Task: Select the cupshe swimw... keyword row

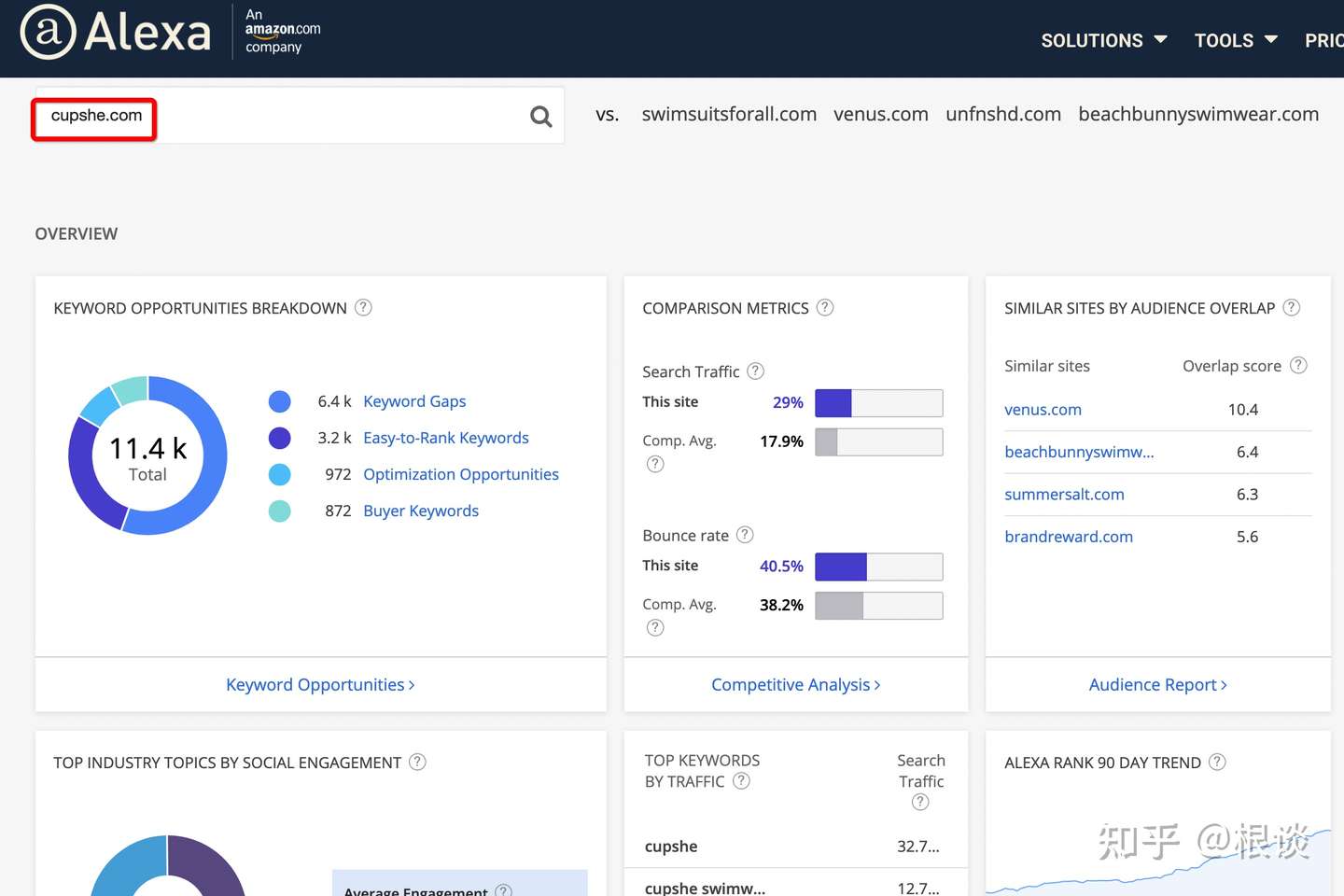Action: coord(795,884)
